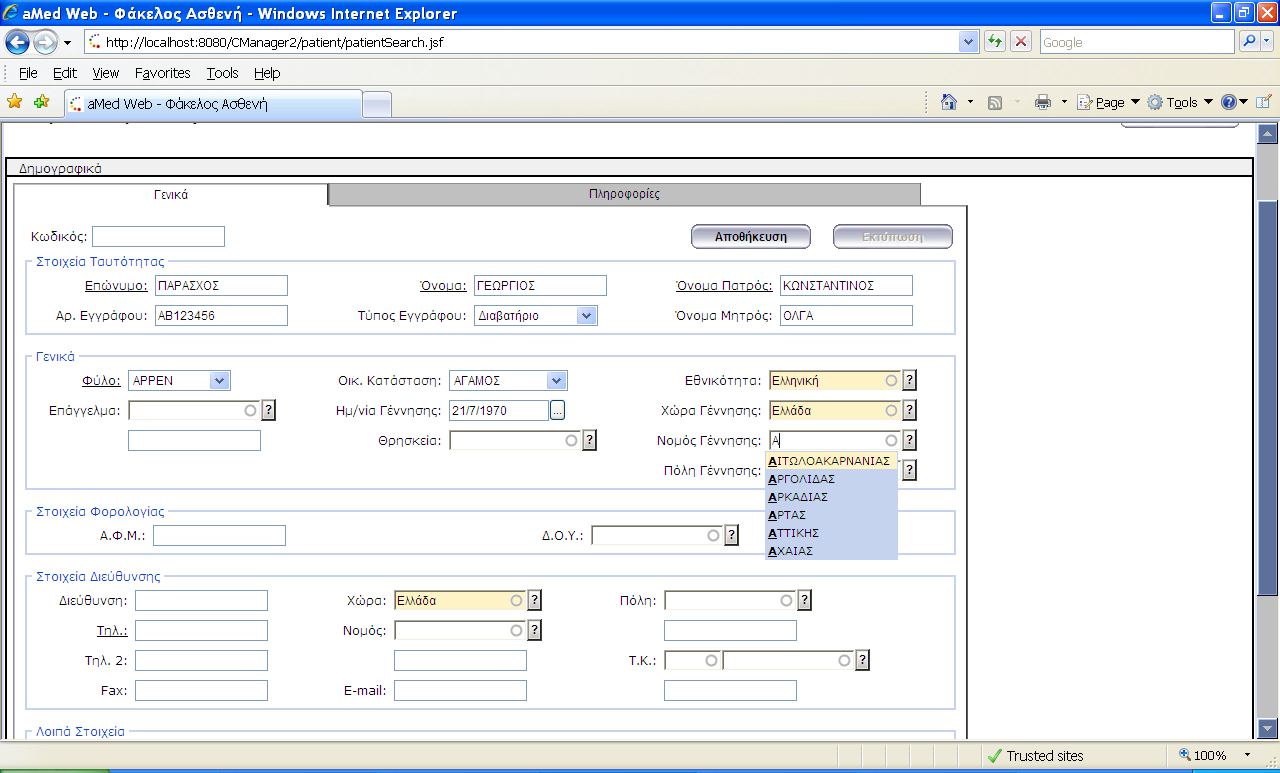Click the Google search box
Viewport: 1280px width, 773px height.
1137,42
